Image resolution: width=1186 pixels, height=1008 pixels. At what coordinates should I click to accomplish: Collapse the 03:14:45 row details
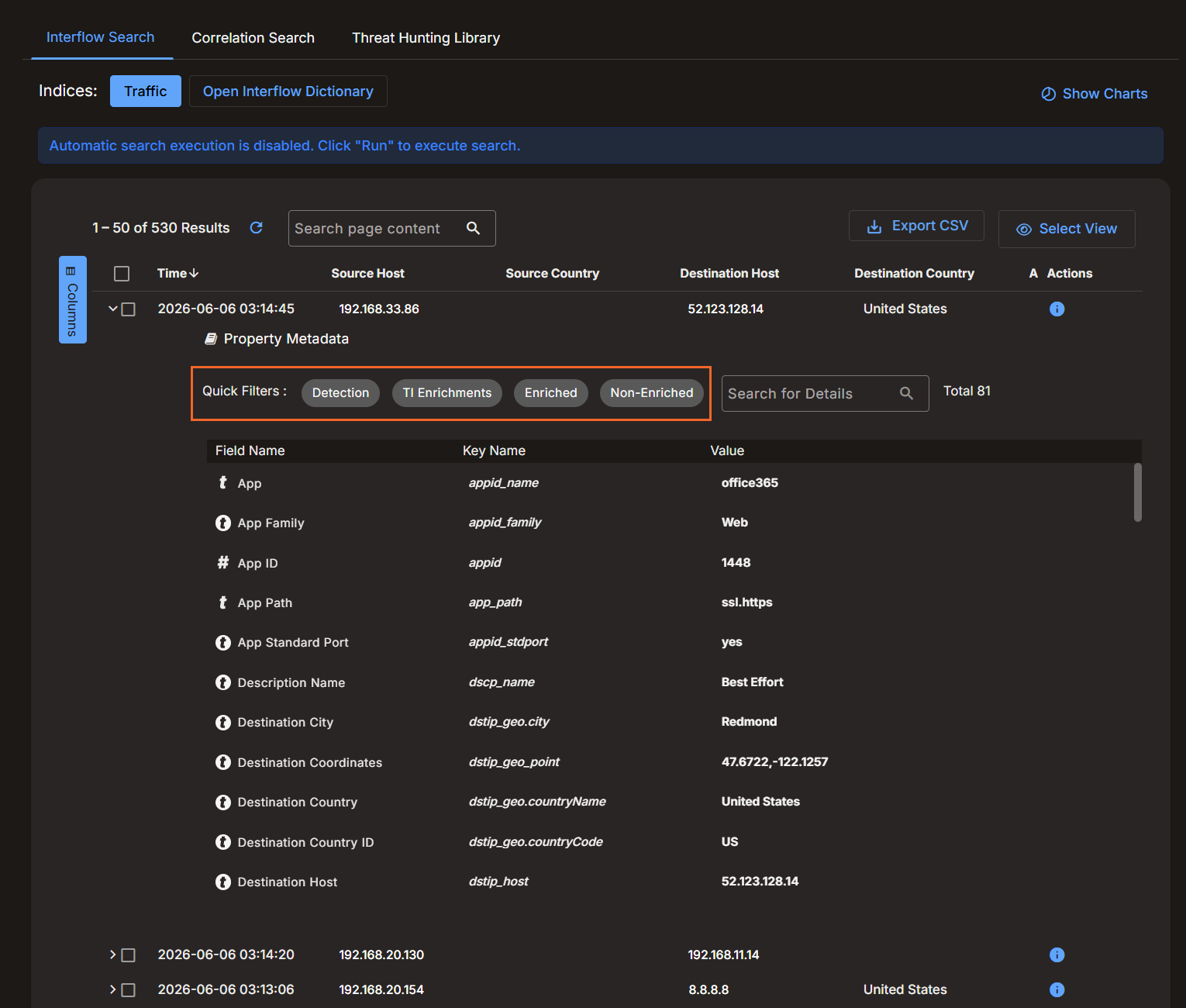coord(113,309)
